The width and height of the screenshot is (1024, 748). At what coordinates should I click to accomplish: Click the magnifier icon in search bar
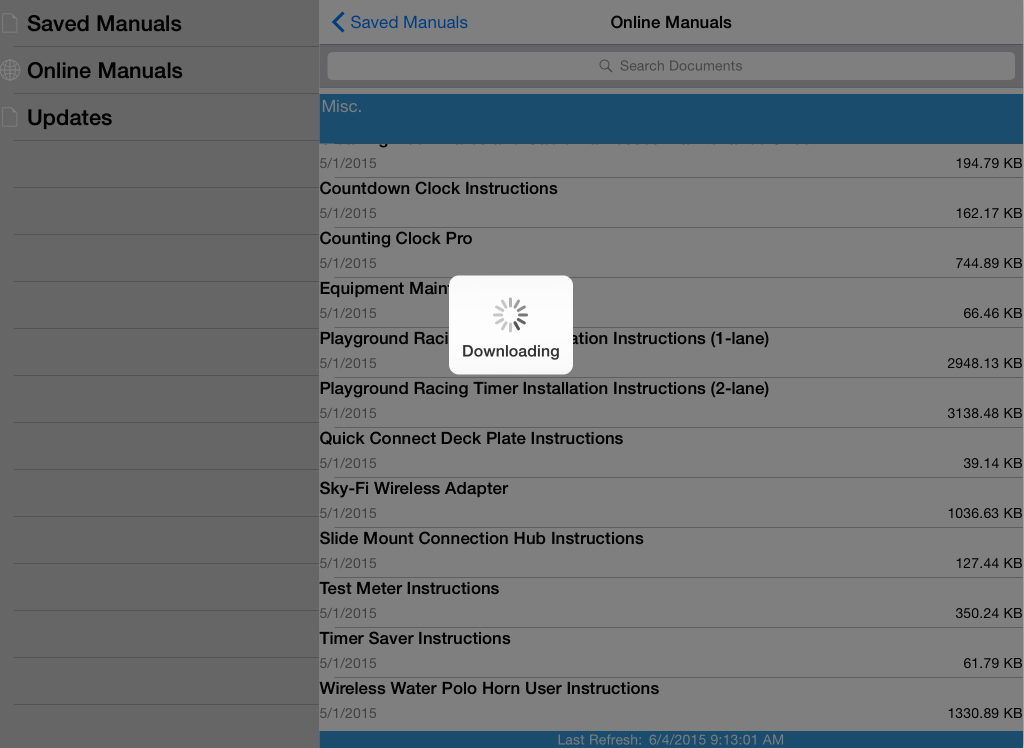[605, 66]
